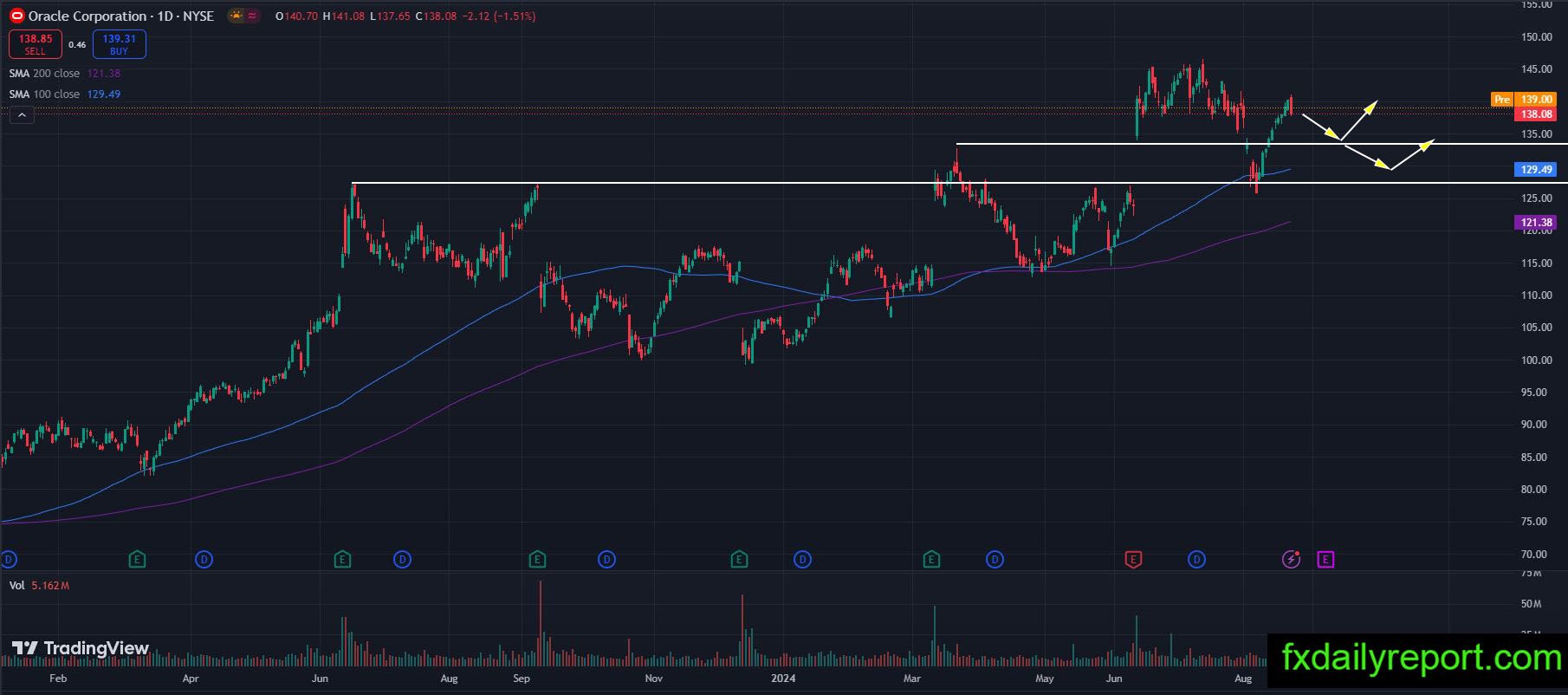
Task: Click the purple 121.38 label on the price scale
Action: coord(1536,223)
